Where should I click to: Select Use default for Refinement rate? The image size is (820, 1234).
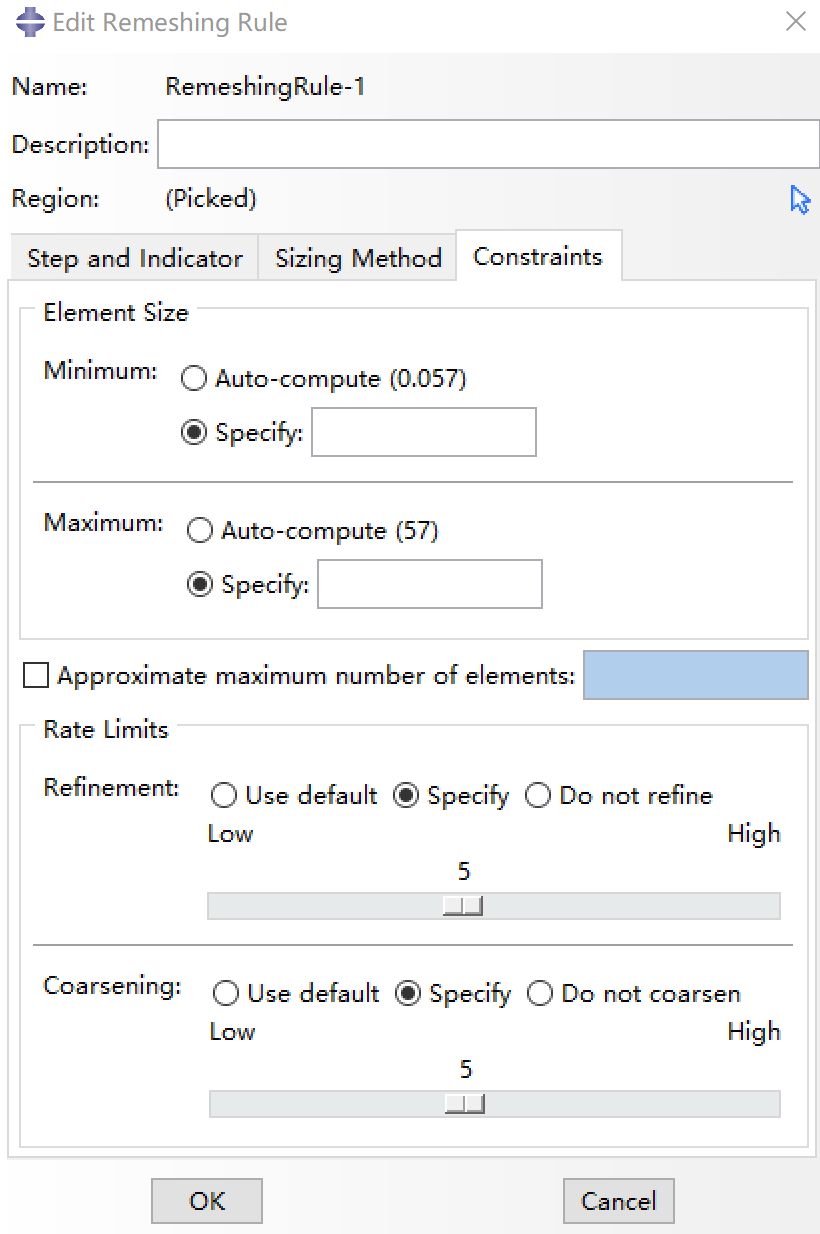point(225,796)
